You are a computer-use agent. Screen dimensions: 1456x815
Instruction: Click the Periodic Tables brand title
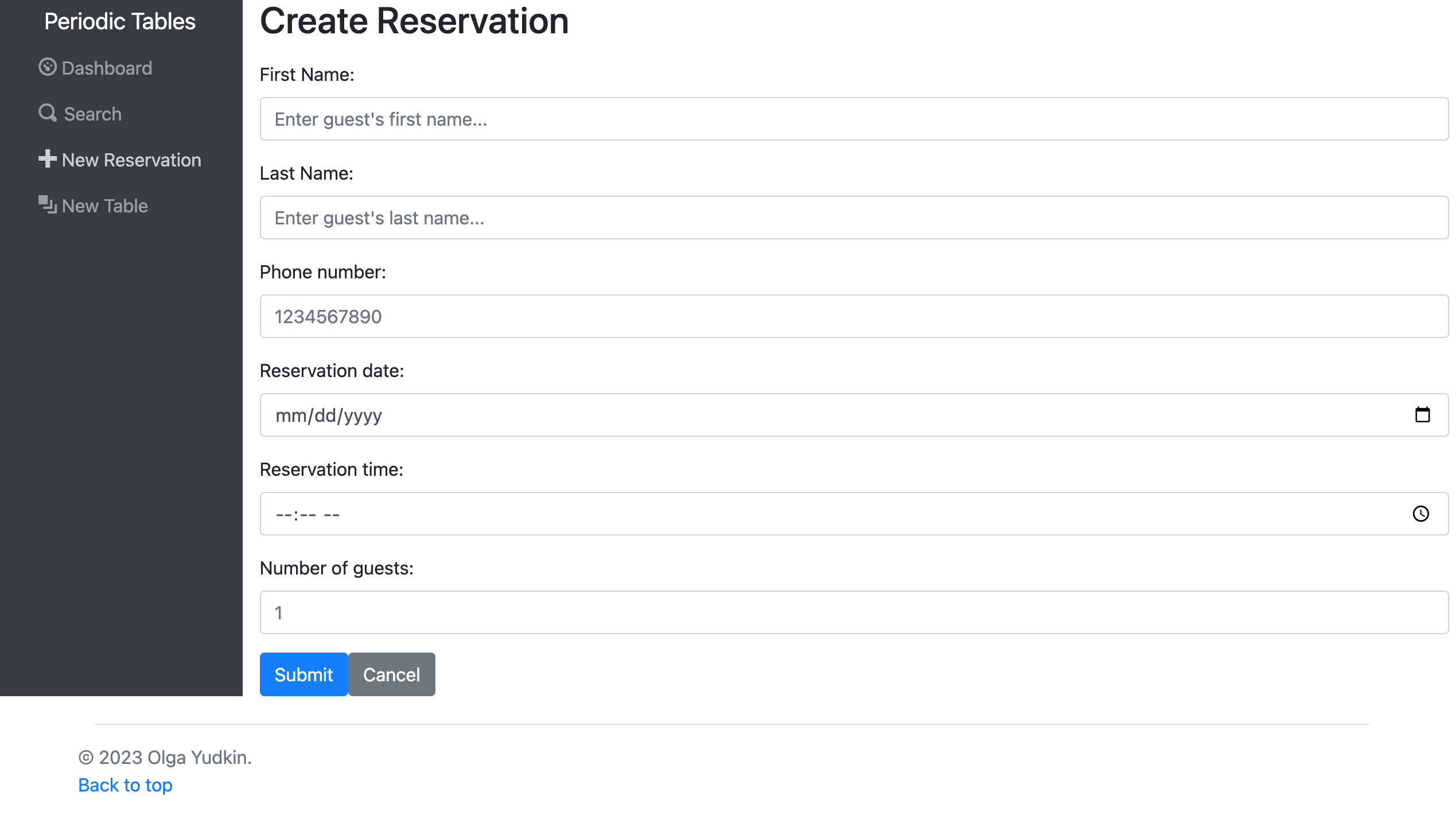pos(120,22)
